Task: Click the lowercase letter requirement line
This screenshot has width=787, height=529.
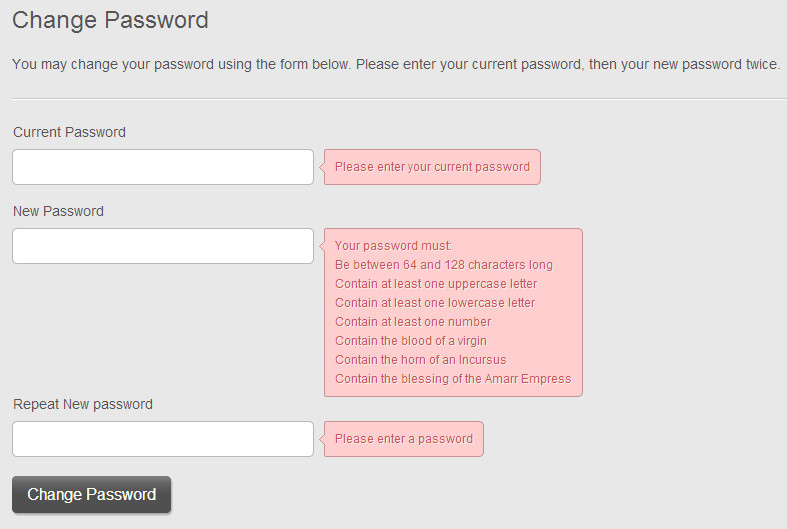Action: point(435,303)
